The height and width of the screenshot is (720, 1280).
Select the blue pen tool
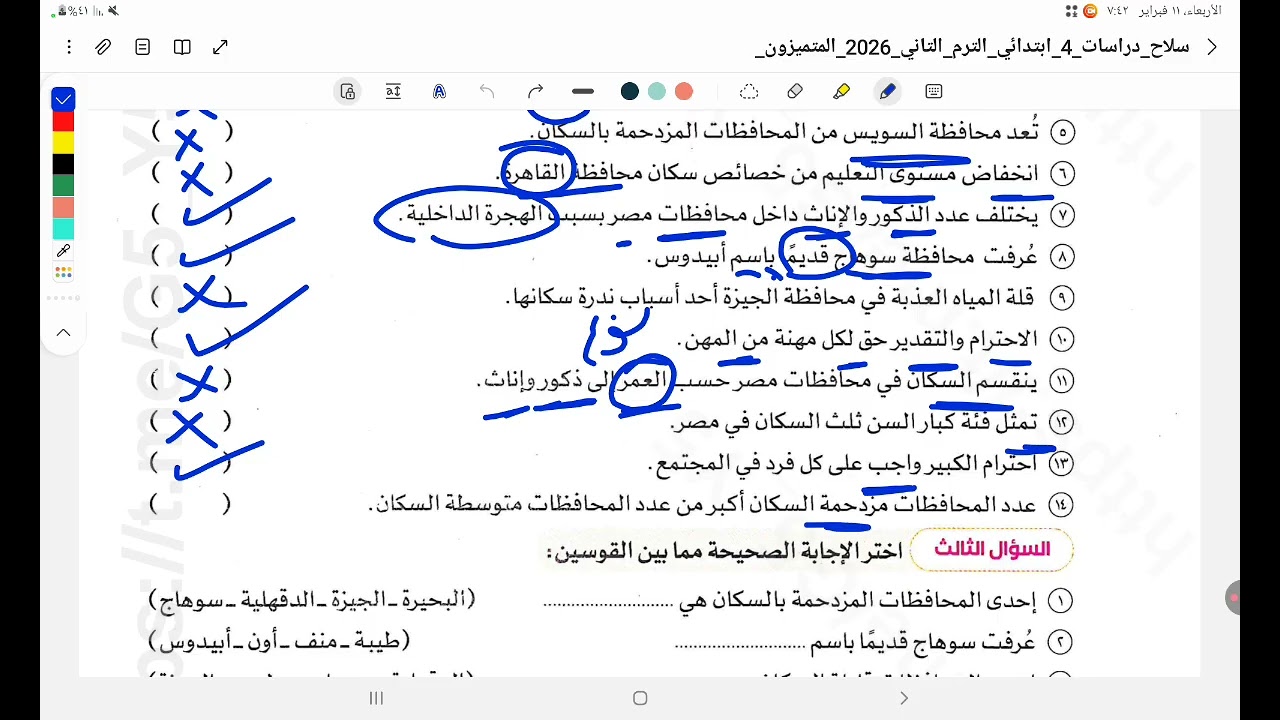(x=887, y=92)
